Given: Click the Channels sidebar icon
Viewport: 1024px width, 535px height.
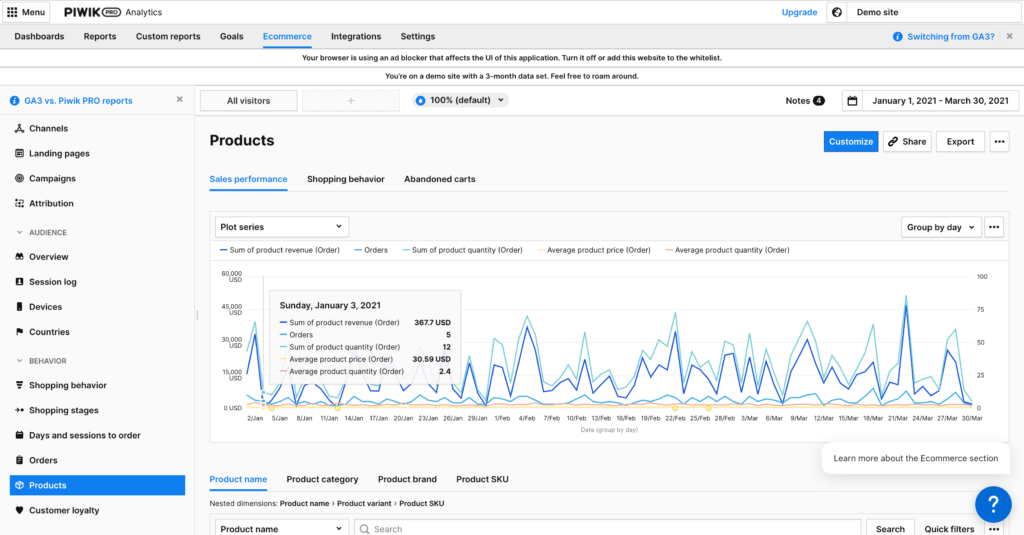Looking at the screenshot, I should (x=20, y=129).
